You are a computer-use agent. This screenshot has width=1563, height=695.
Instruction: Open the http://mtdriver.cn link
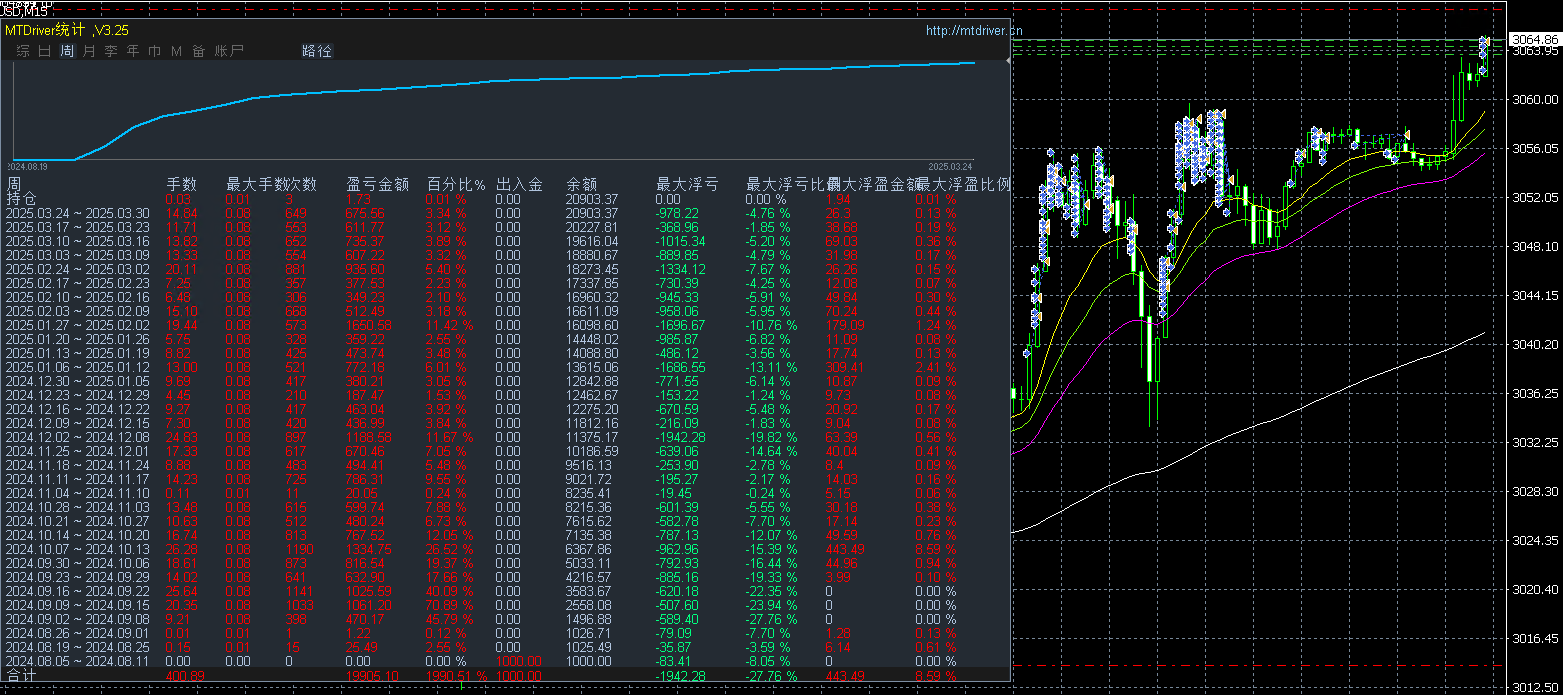coord(974,31)
